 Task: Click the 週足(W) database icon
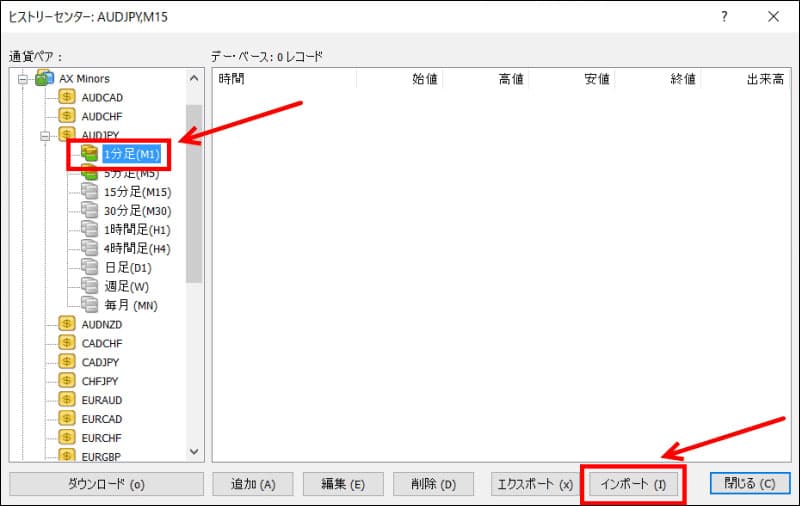coord(89,286)
